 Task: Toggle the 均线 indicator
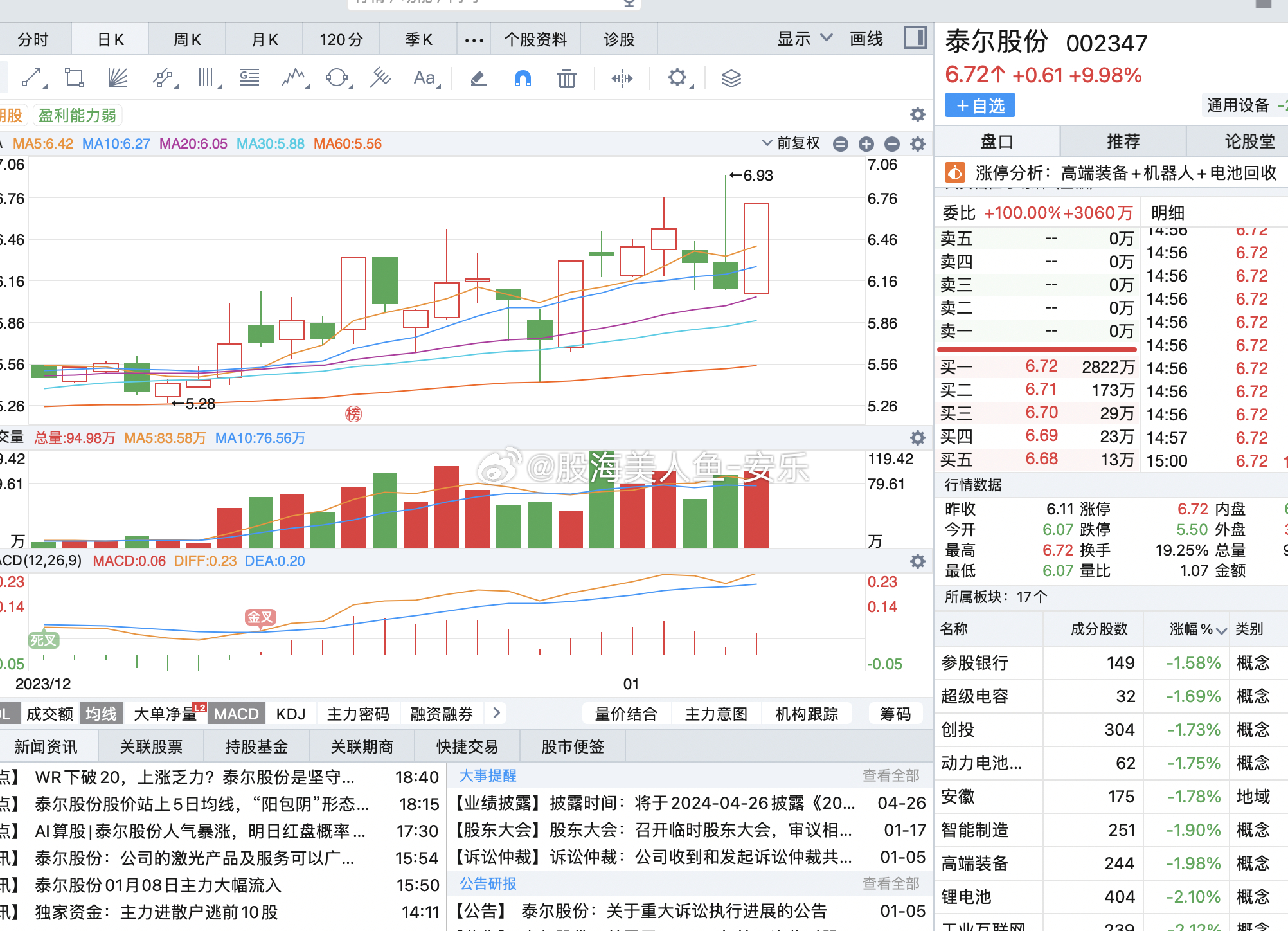(x=101, y=714)
